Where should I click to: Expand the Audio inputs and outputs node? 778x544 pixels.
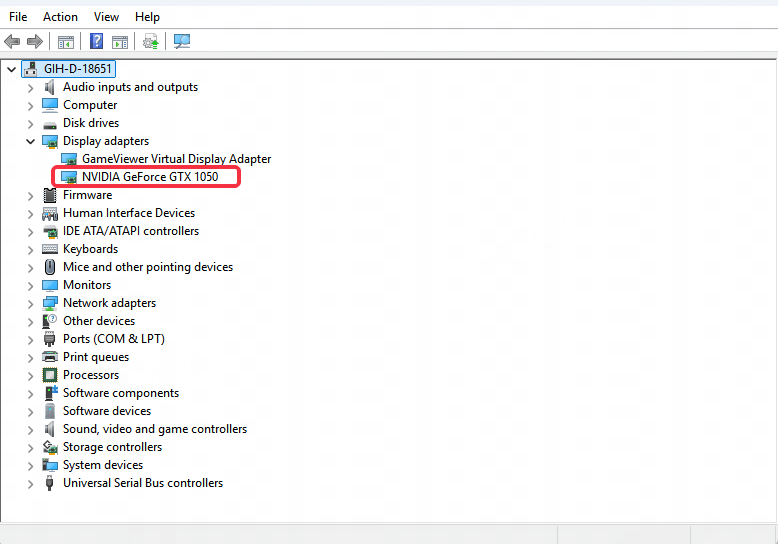point(30,88)
